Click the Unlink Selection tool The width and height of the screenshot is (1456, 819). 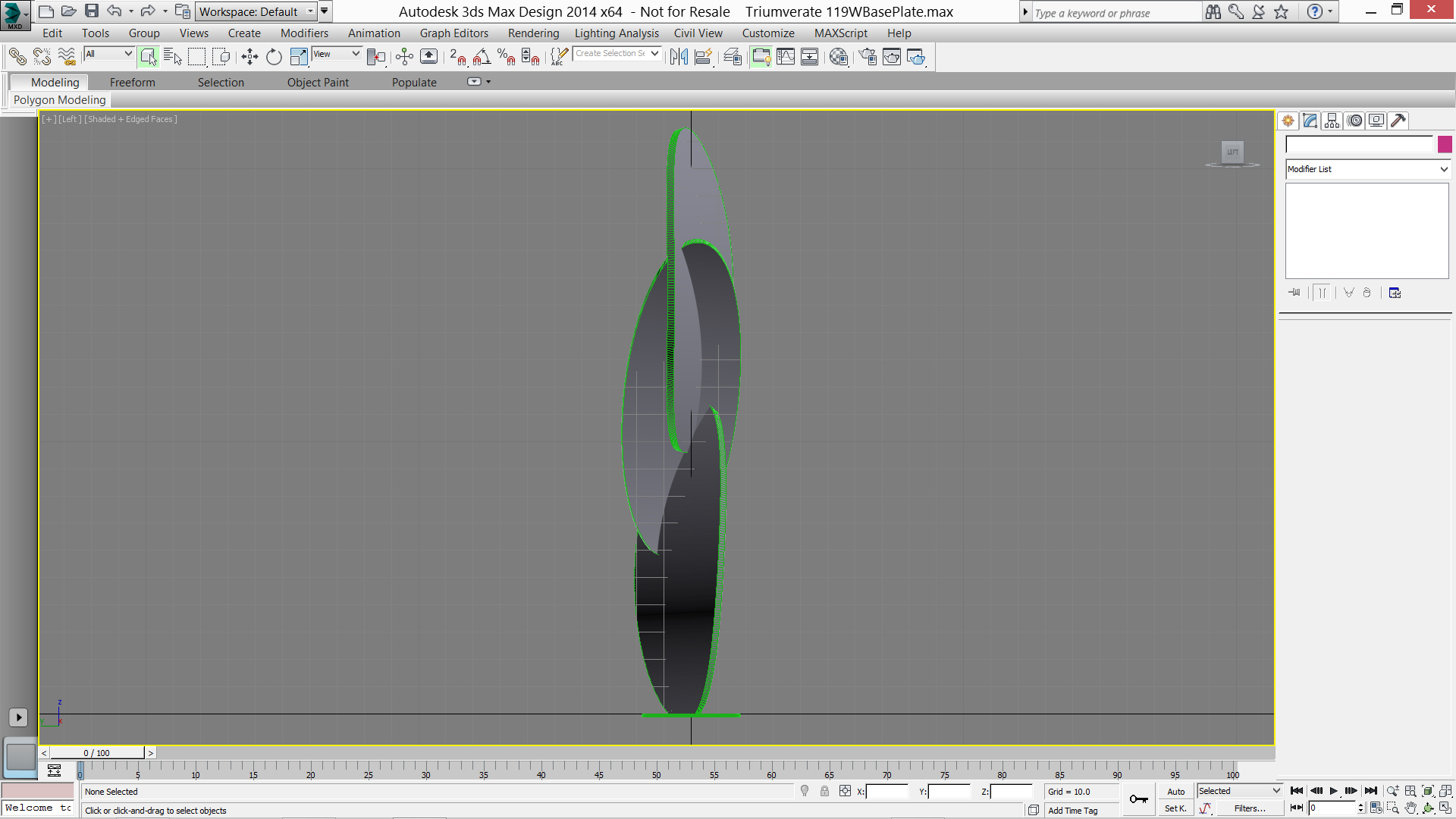(42, 57)
